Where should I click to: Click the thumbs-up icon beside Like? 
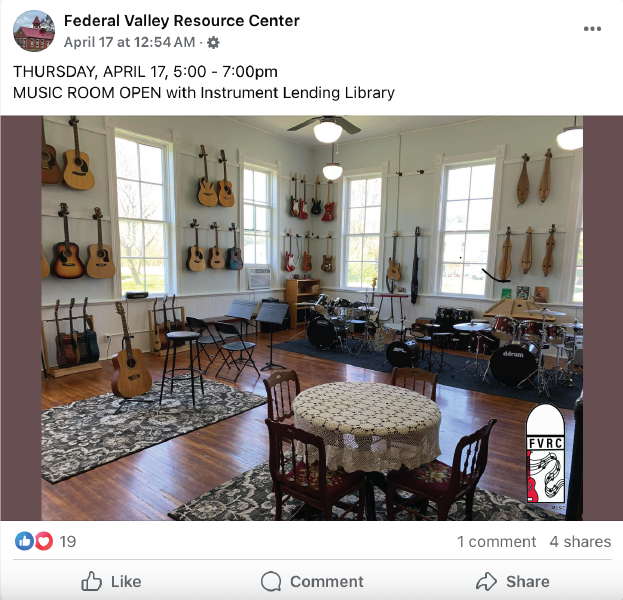(91, 581)
